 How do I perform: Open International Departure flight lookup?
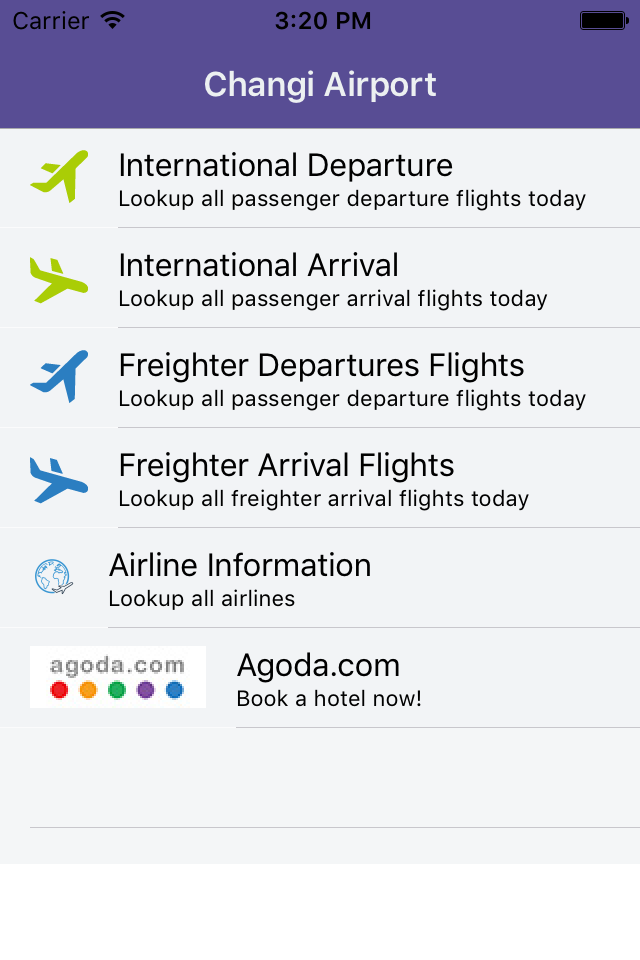tap(320, 176)
